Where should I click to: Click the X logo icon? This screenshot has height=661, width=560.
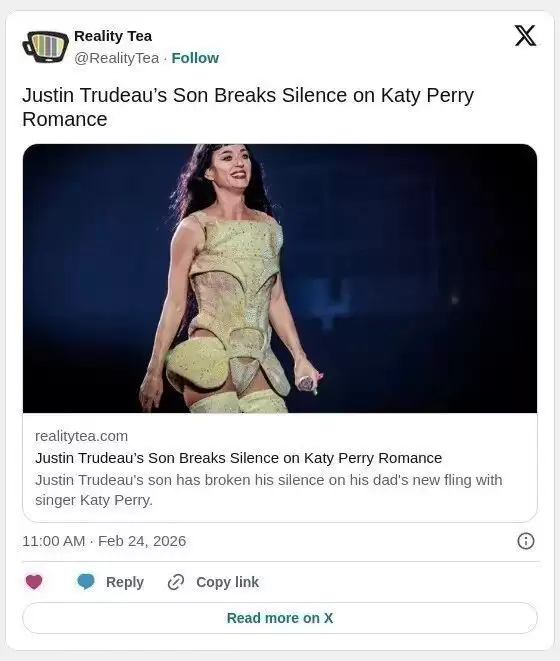pos(525,35)
